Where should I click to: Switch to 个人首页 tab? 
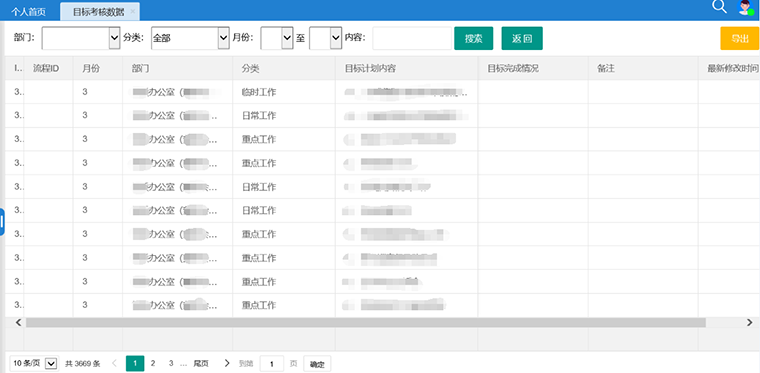pos(29,12)
